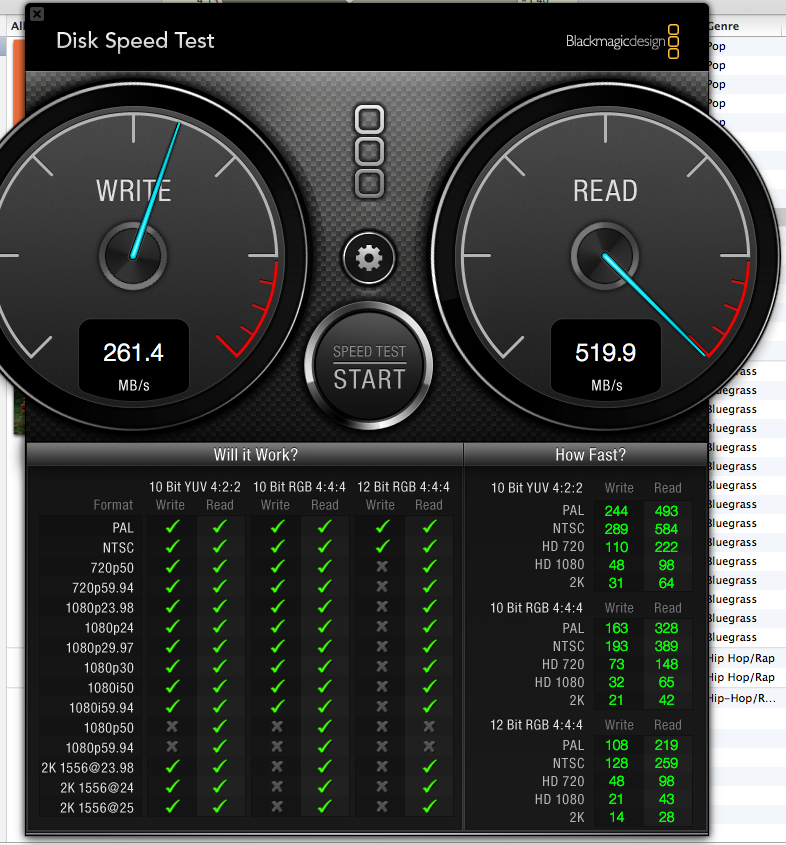Click the Blackmagicdesign logo
The image size is (786, 845).
click(622, 41)
